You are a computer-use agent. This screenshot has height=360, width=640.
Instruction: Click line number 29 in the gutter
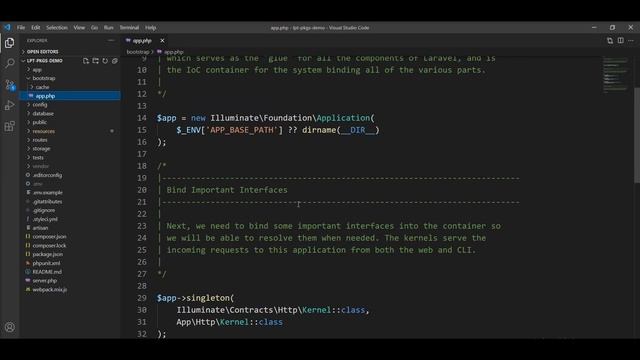pos(142,298)
